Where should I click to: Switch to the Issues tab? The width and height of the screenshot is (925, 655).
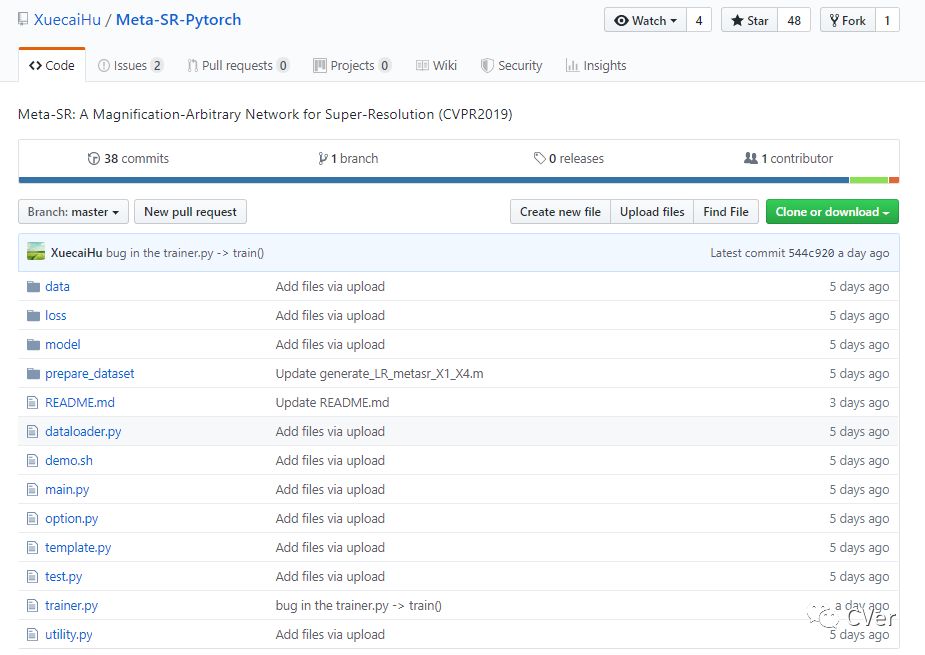point(130,65)
